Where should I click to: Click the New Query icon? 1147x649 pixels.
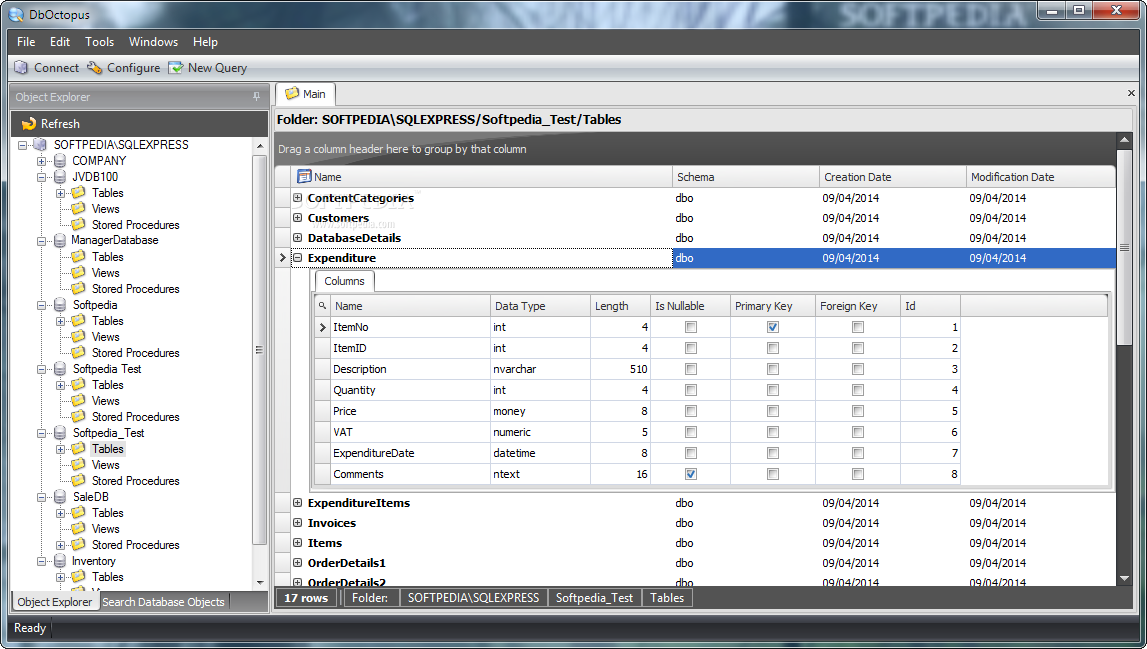click(x=176, y=67)
